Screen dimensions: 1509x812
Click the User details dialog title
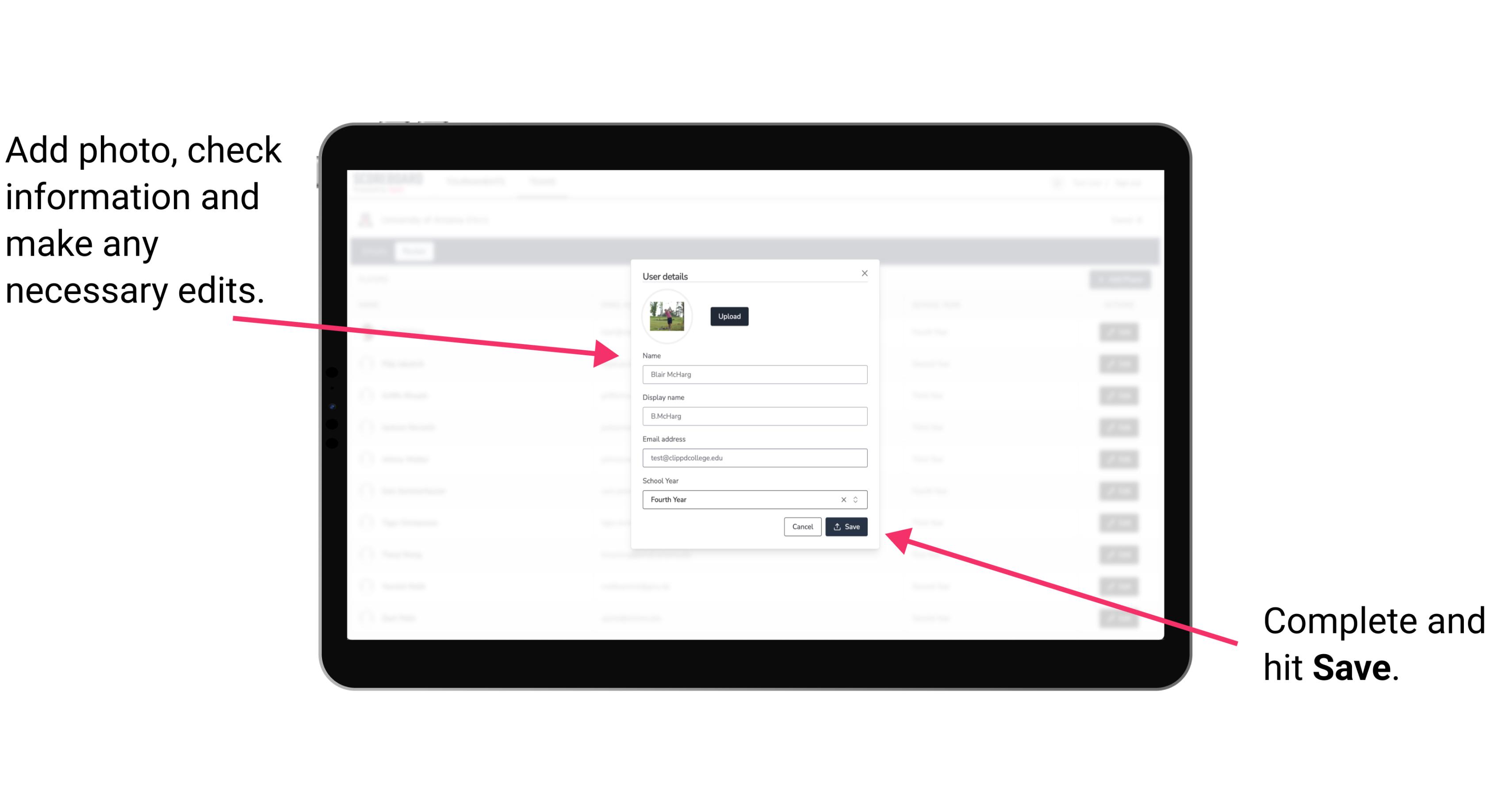point(665,275)
